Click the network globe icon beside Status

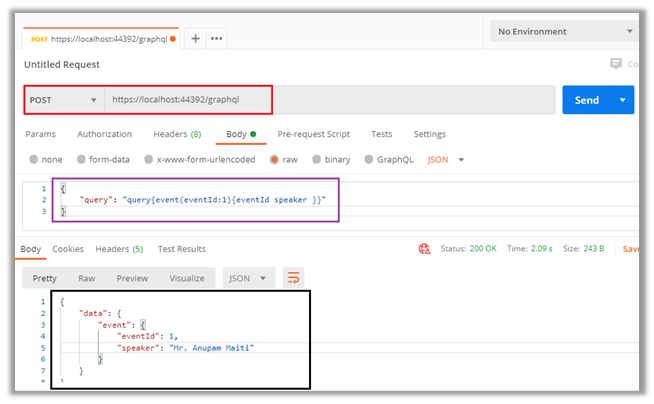[x=424, y=249]
